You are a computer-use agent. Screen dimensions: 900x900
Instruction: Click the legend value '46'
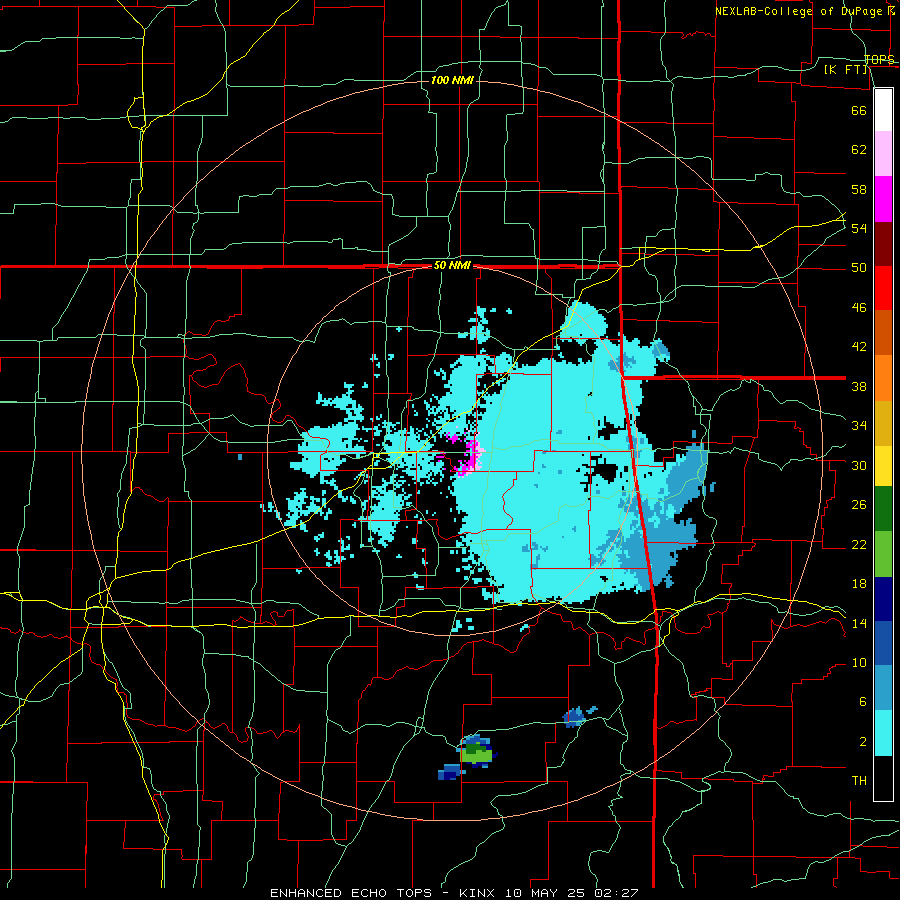(x=859, y=308)
